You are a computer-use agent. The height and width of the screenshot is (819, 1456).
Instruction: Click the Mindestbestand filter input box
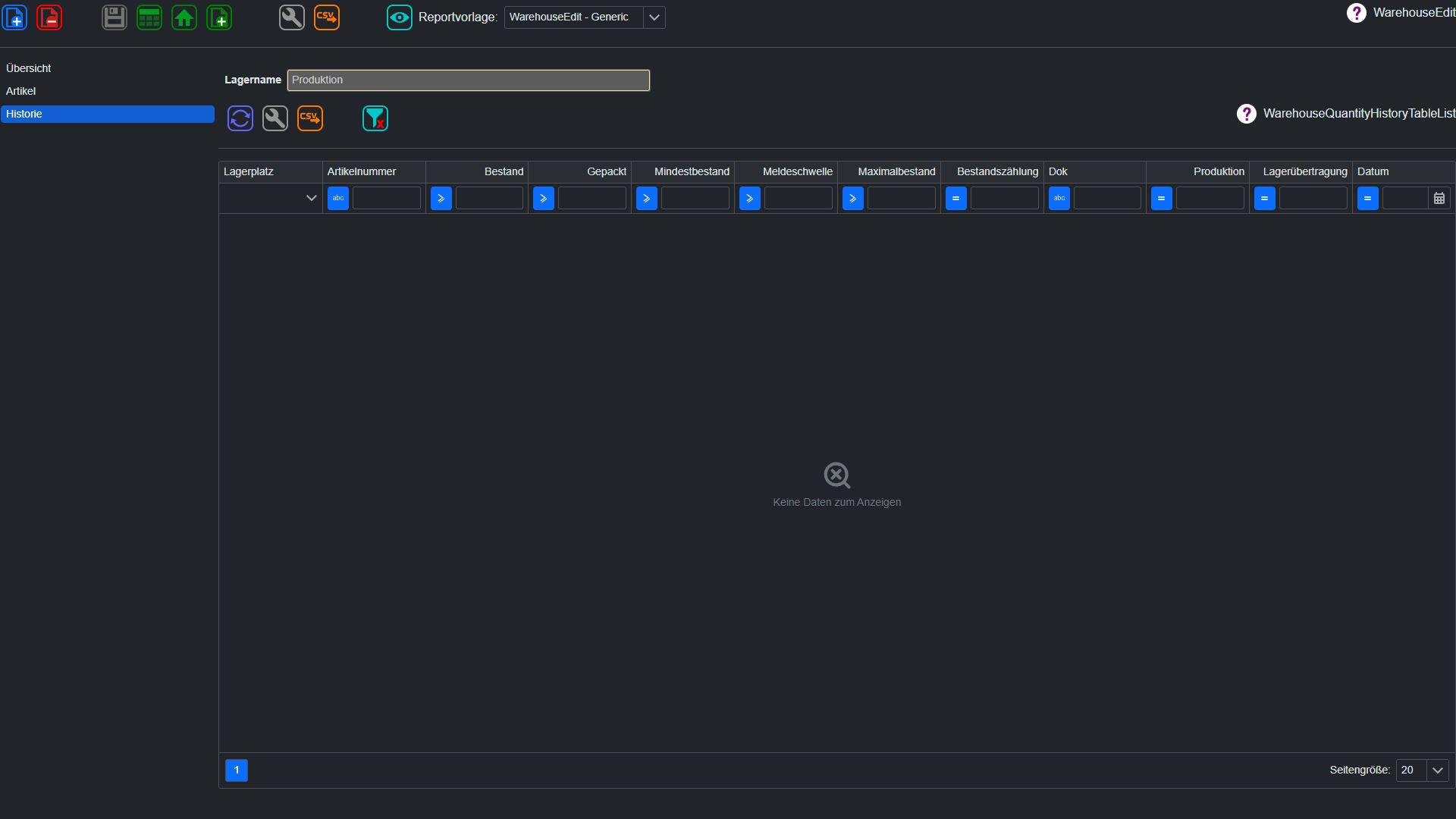pyautogui.click(x=695, y=199)
